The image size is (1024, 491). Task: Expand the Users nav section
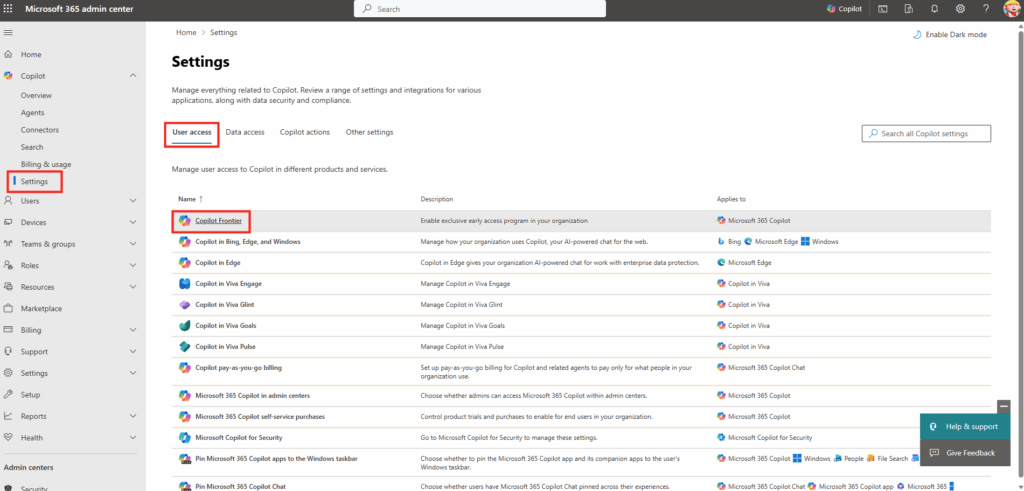click(x=133, y=201)
